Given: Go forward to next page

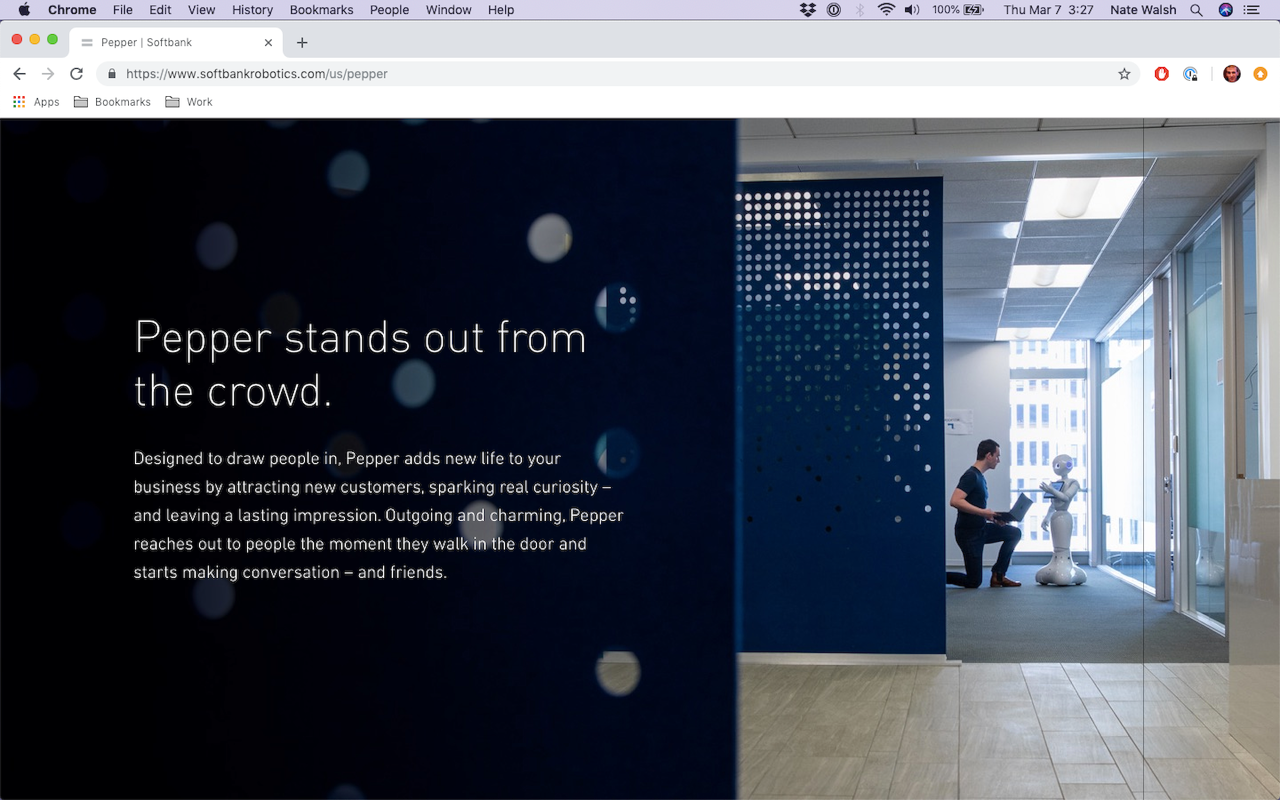Looking at the screenshot, I should (x=48, y=74).
